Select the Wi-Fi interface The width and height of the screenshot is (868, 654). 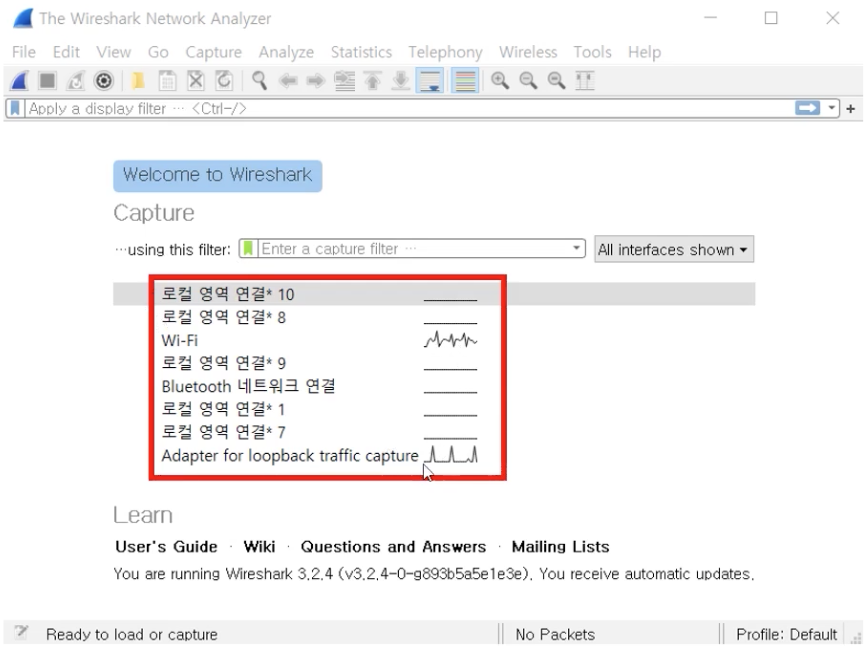[434, 340]
